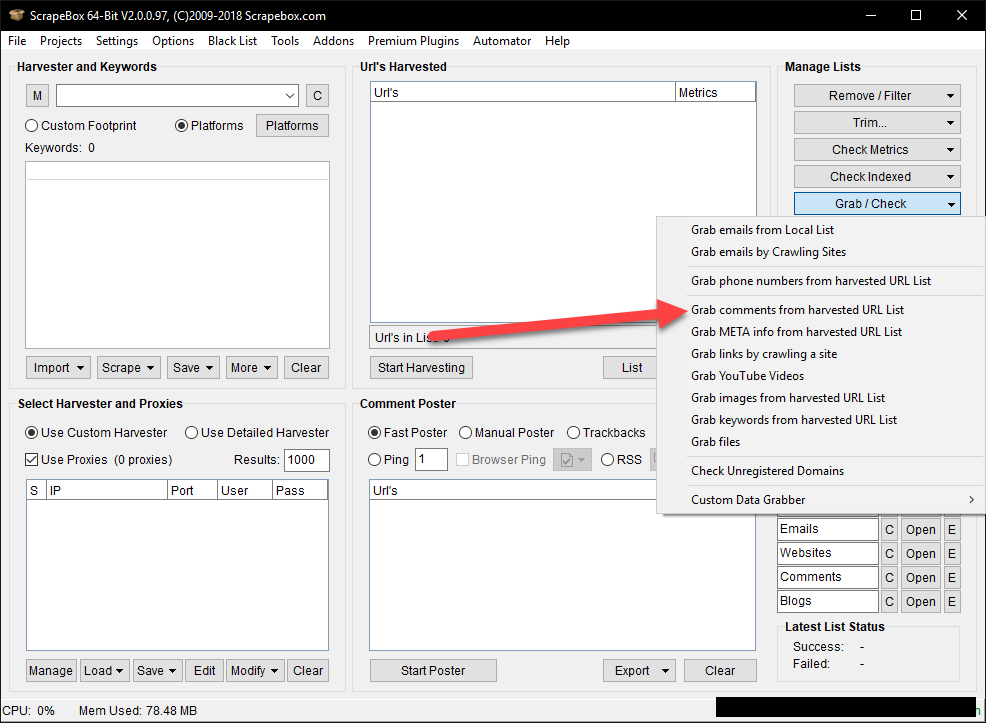Open the Trim... dropdown
This screenshot has width=986, height=723.
pyautogui.click(x=877, y=123)
